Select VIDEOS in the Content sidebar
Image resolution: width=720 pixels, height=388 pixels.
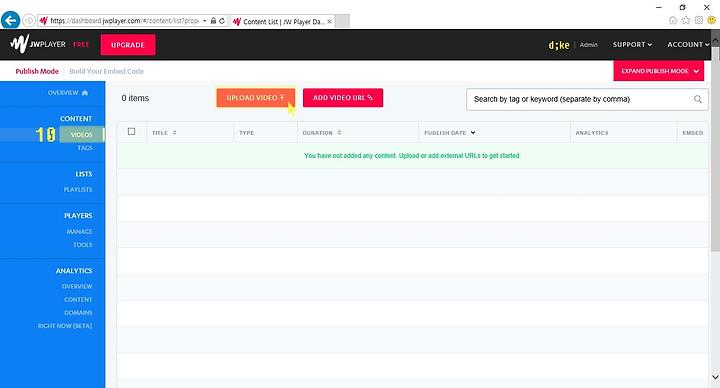[x=82, y=135]
